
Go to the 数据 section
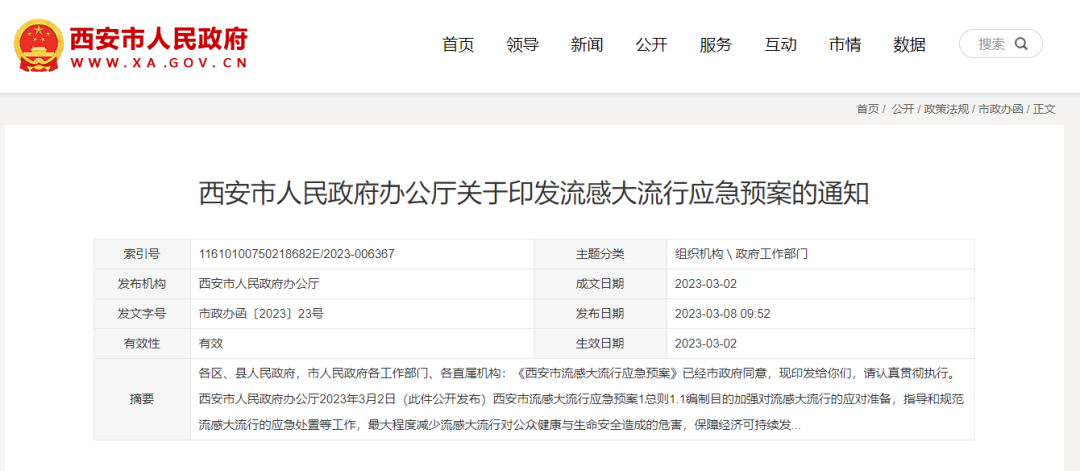pos(909,45)
